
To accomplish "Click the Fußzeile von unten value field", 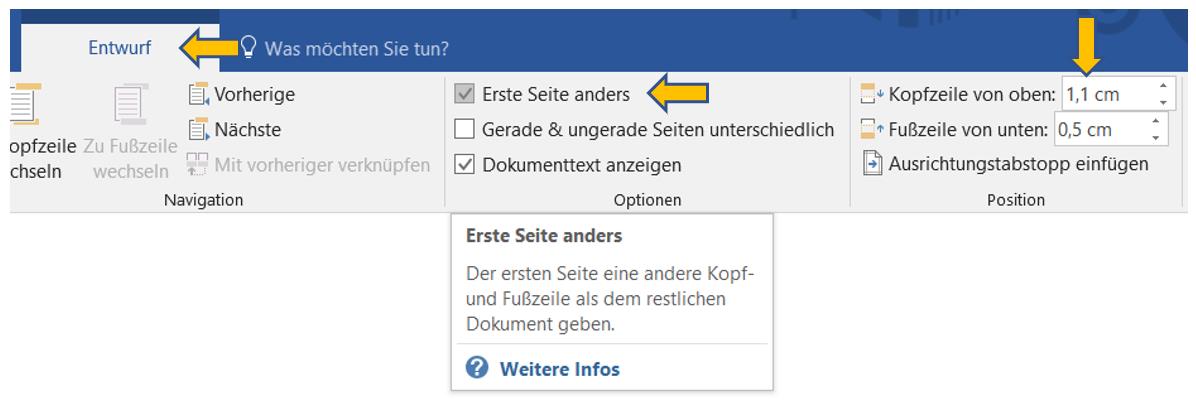I will click(1096, 129).
